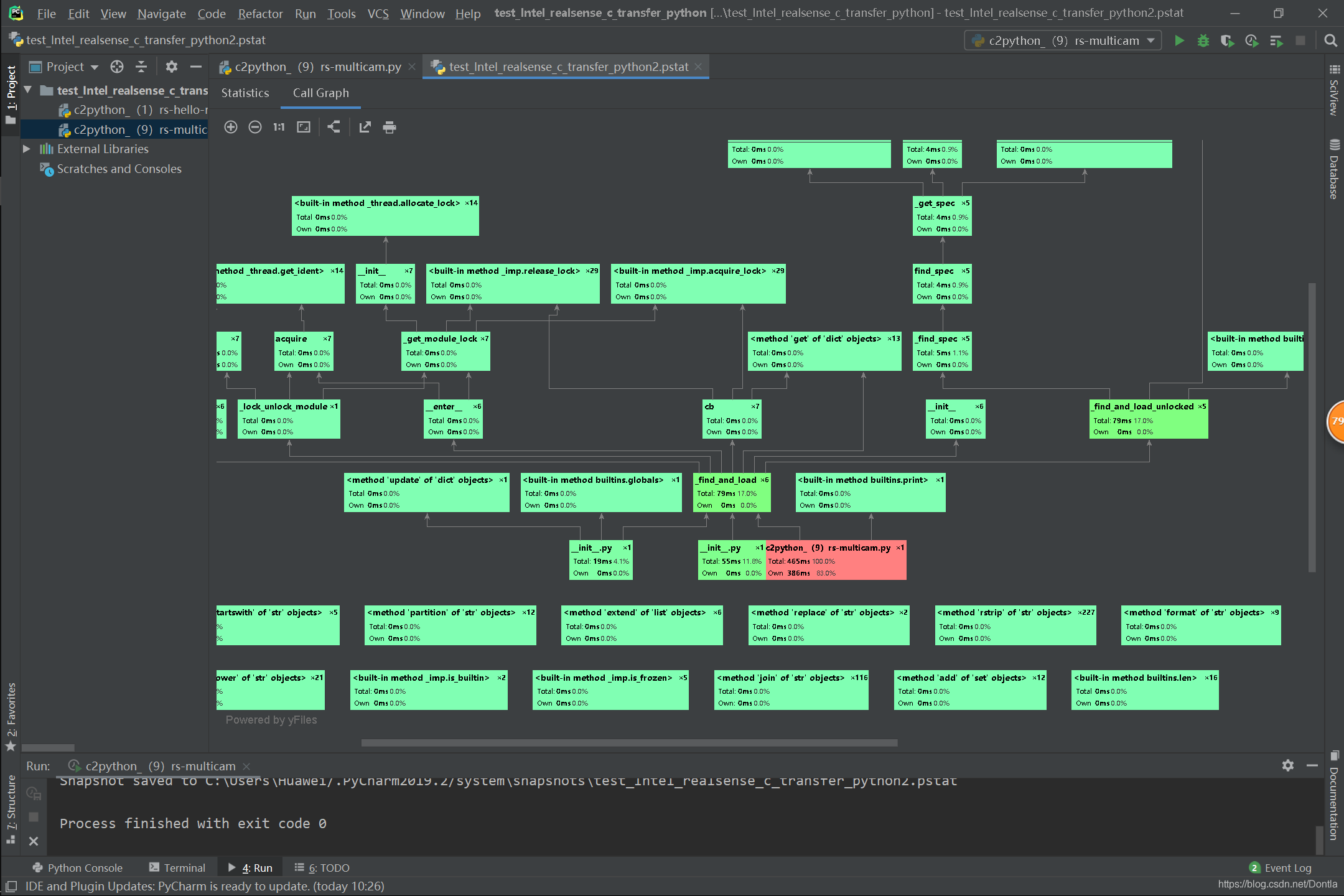Collapse the test_Intel_realsense_c_trans project folder

(x=27, y=90)
